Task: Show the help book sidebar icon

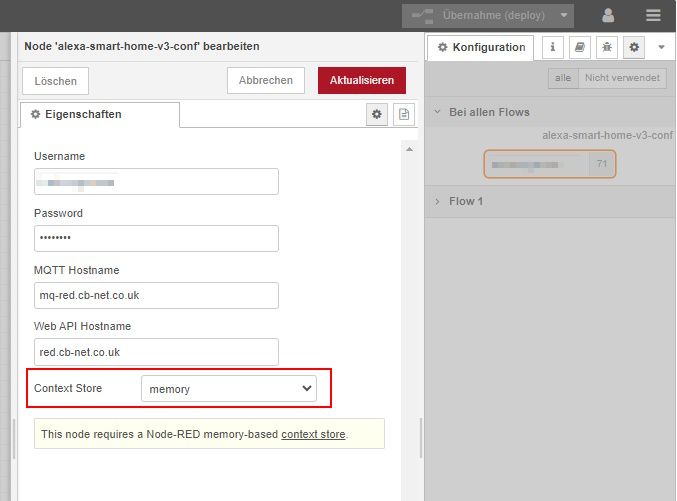Action: click(580, 47)
